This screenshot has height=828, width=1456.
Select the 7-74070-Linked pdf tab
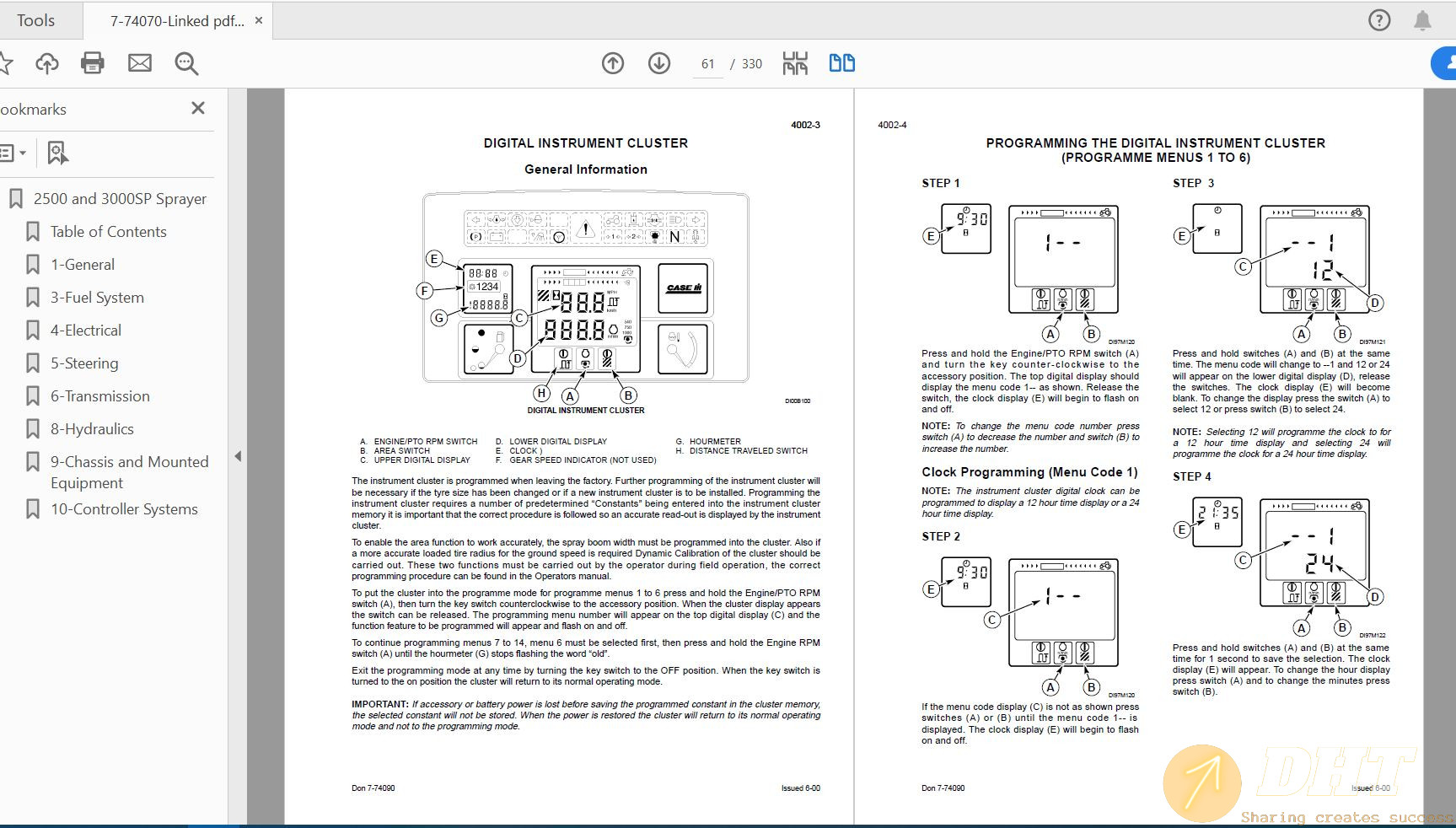coord(176,21)
